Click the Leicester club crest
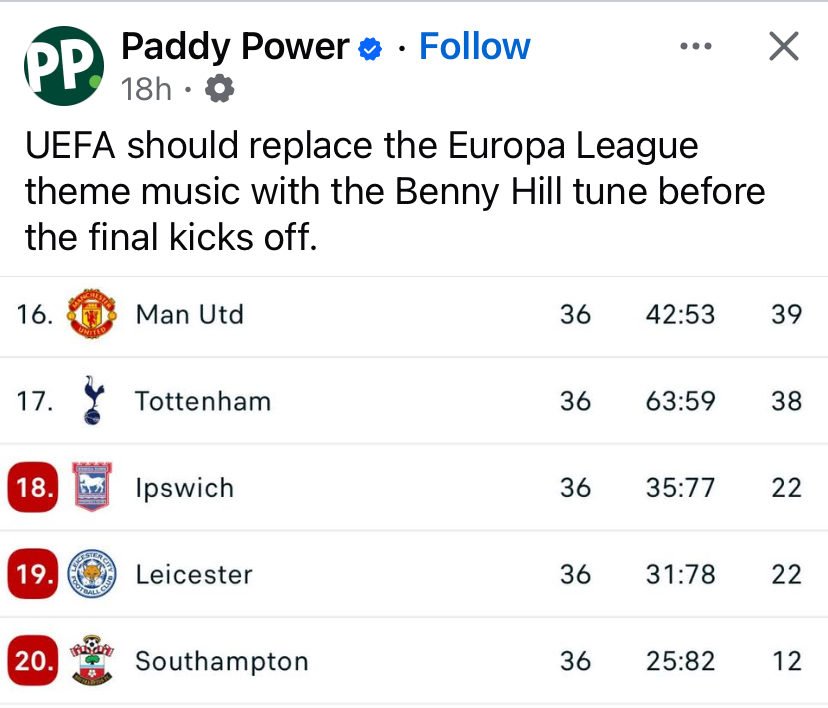The image size is (828, 708). pos(92,575)
